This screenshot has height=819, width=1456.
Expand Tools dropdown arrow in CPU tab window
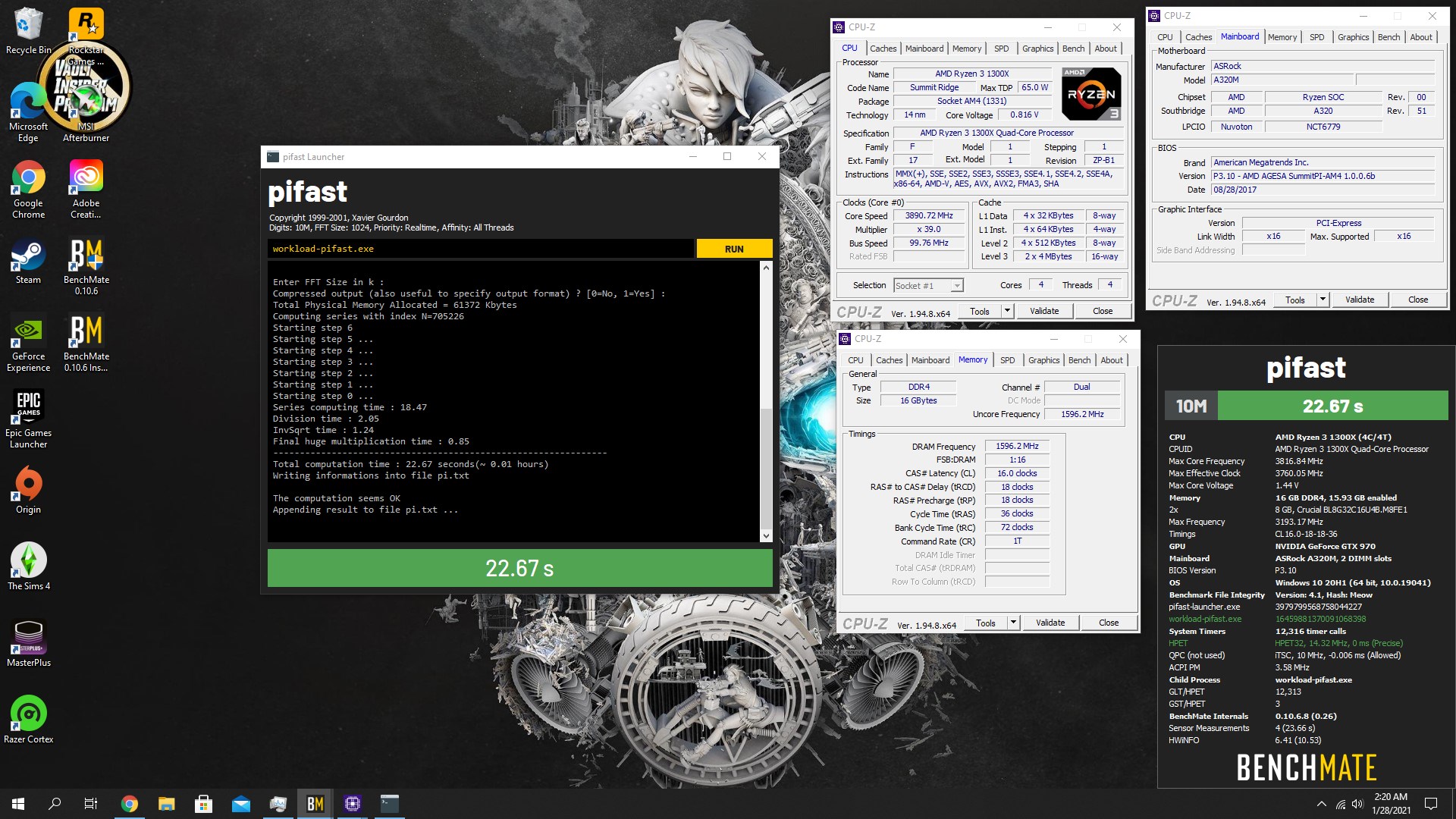(1007, 311)
